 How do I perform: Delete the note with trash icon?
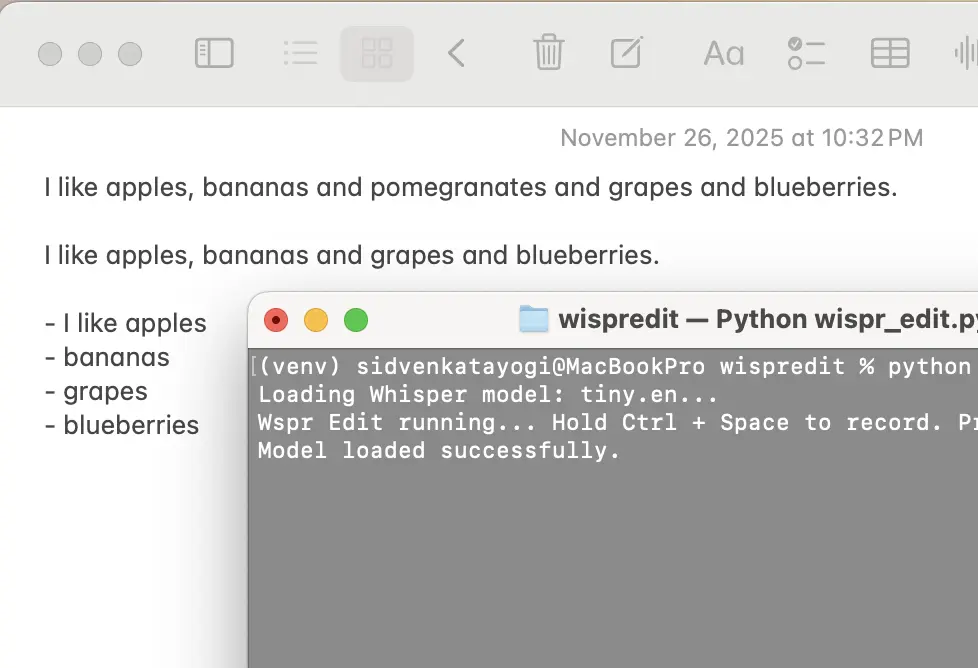(x=548, y=53)
